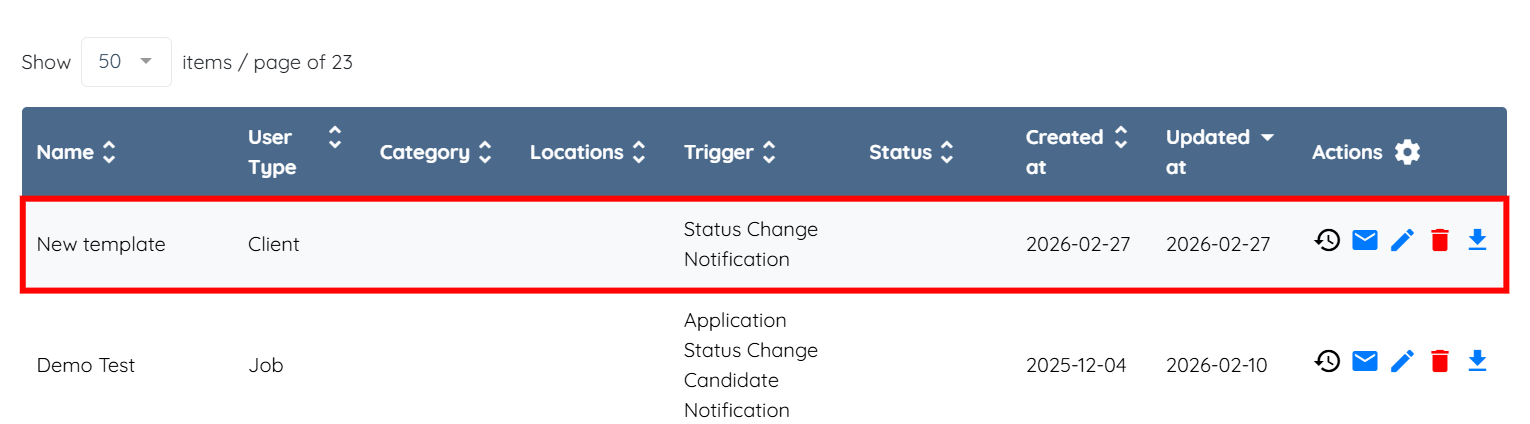
Task: Delete the Demo Test template
Action: point(1440,361)
